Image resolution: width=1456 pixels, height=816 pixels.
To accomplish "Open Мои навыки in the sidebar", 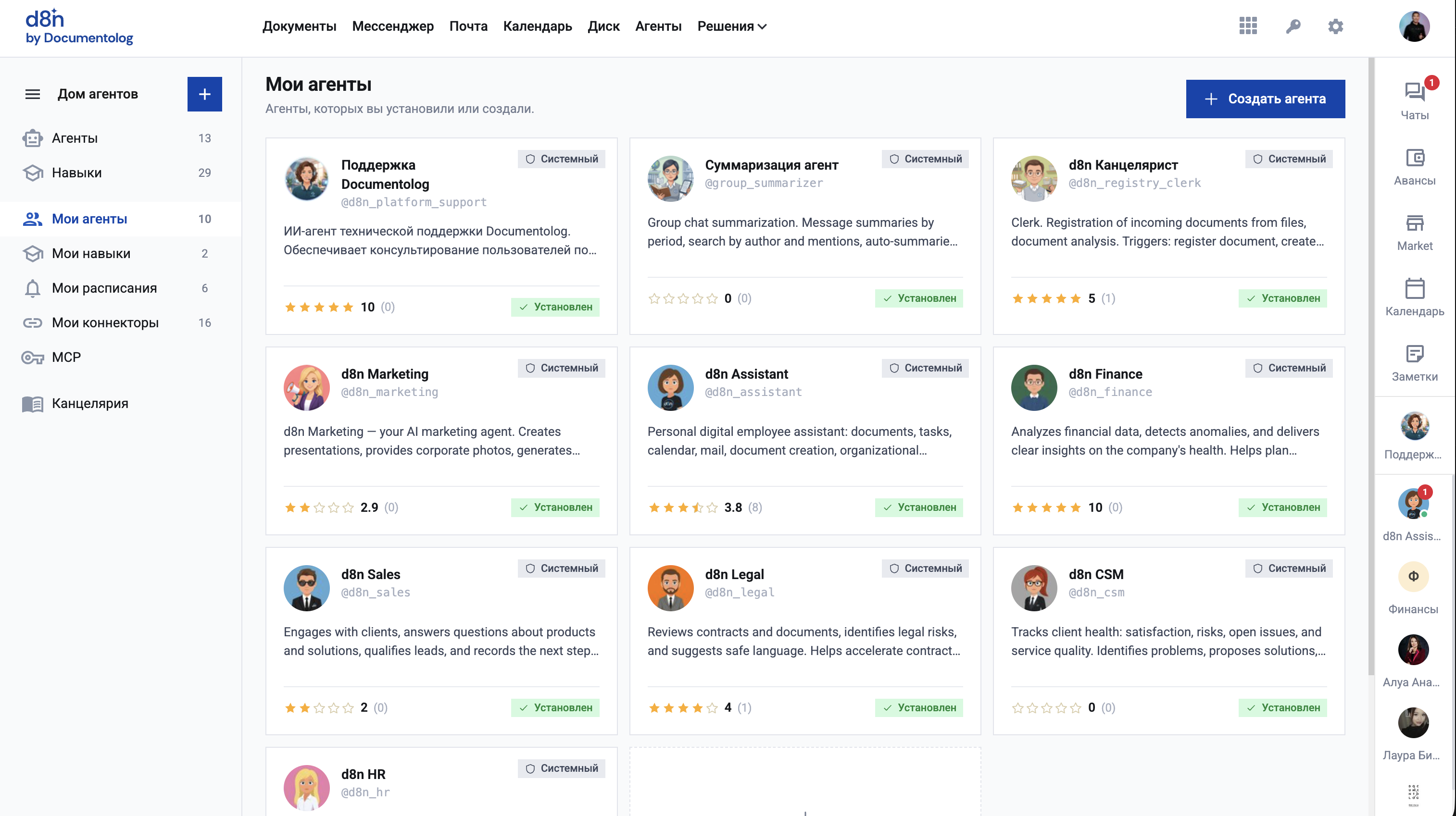I will coord(120,254).
